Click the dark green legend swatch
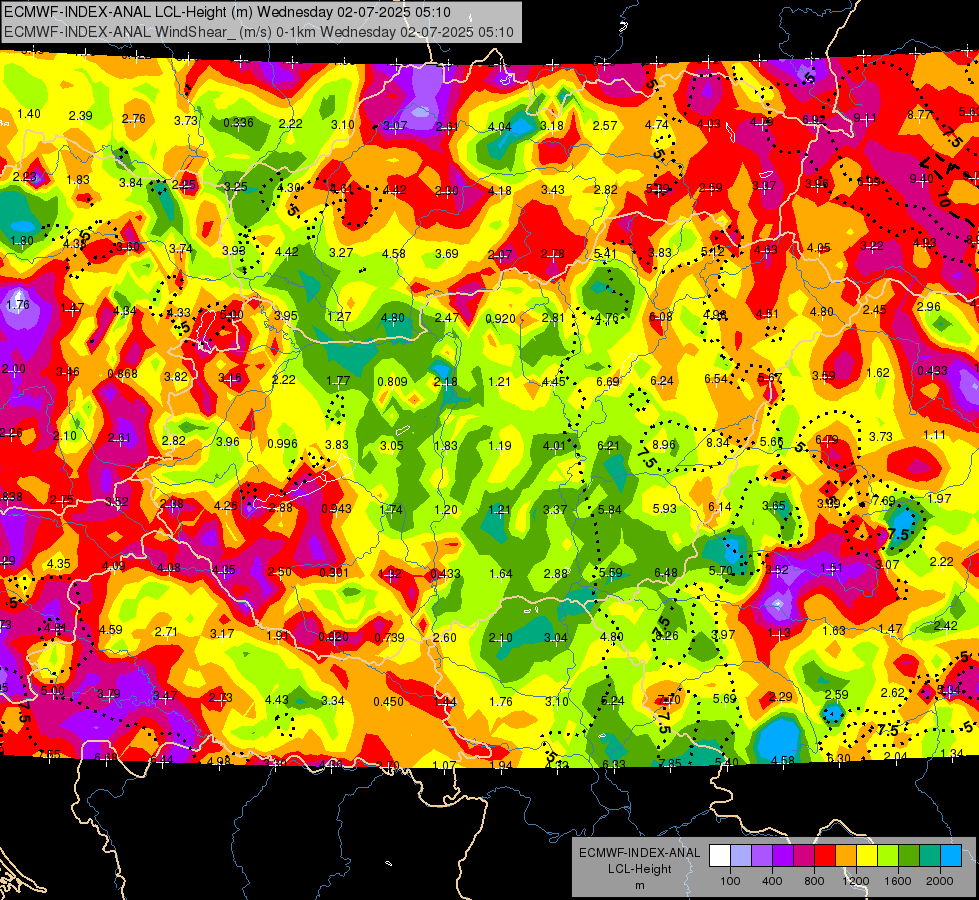979x900 pixels. pyautogui.click(x=908, y=856)
